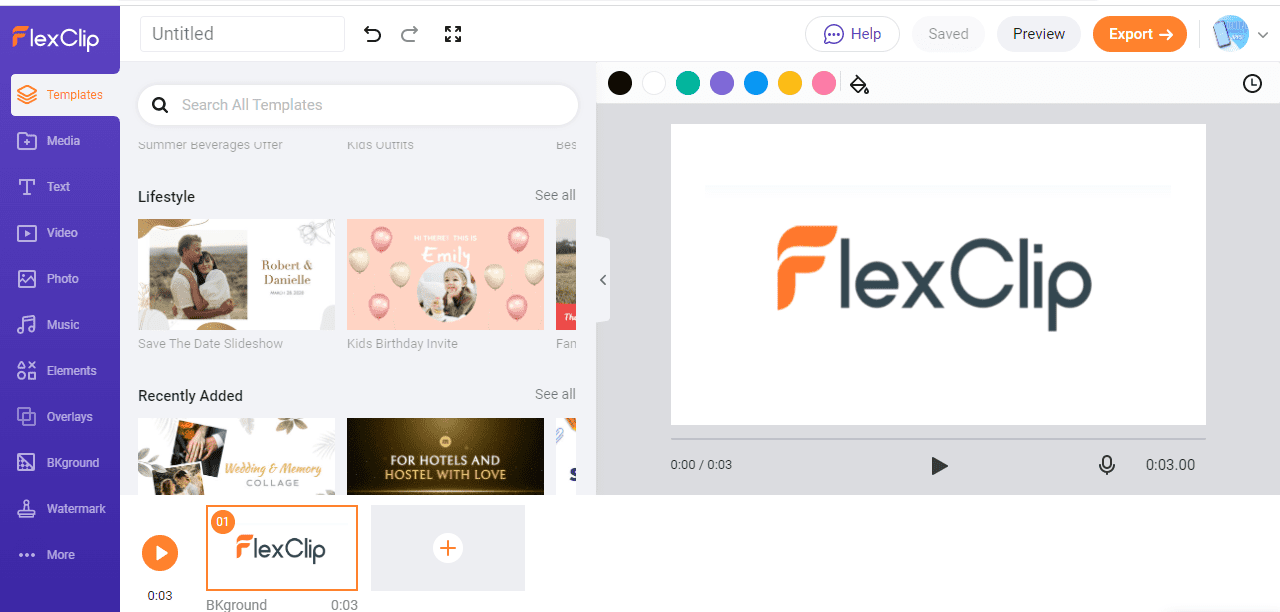Select the yellow color swatch
1280x612 pixels.
pos(790,83)
